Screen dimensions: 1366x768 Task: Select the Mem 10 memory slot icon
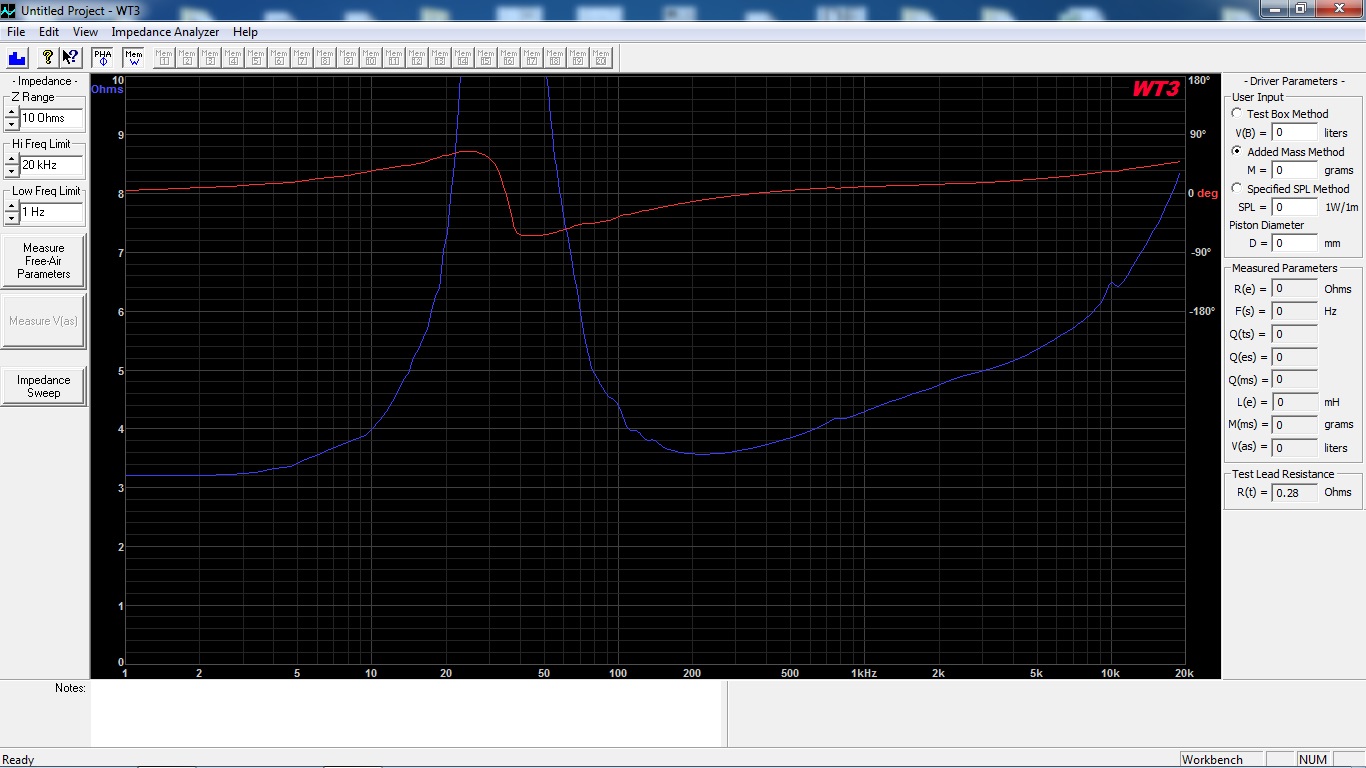tap(371, 58)
